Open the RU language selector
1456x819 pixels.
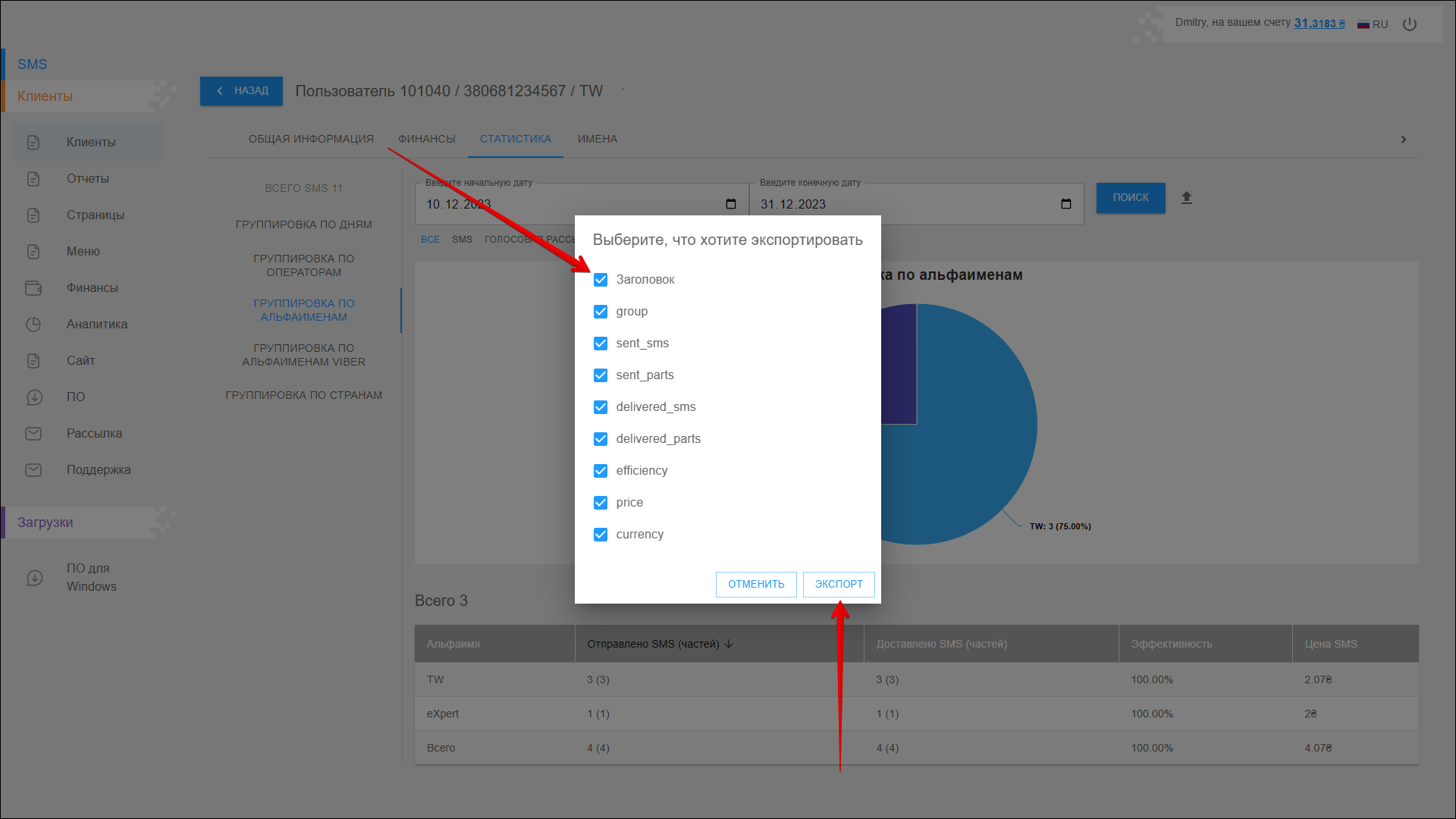coord(1373,24)
